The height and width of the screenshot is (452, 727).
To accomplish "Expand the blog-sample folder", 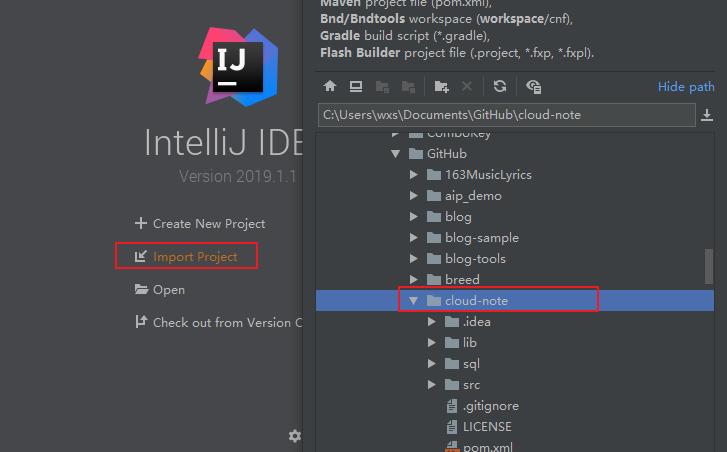I will tap(414, 237).
